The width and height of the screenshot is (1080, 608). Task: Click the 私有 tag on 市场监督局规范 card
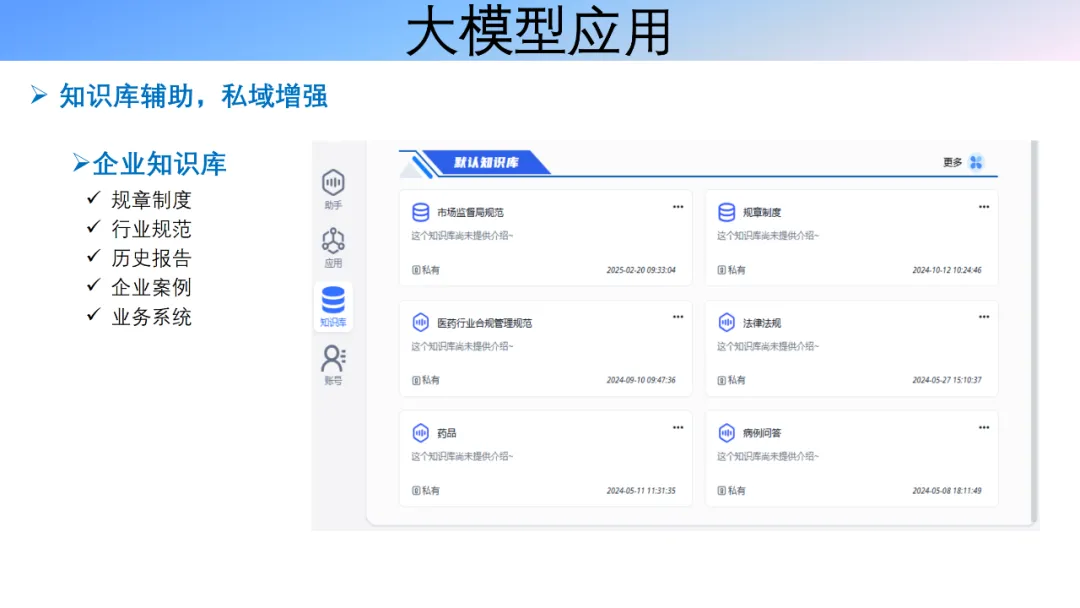431,268
